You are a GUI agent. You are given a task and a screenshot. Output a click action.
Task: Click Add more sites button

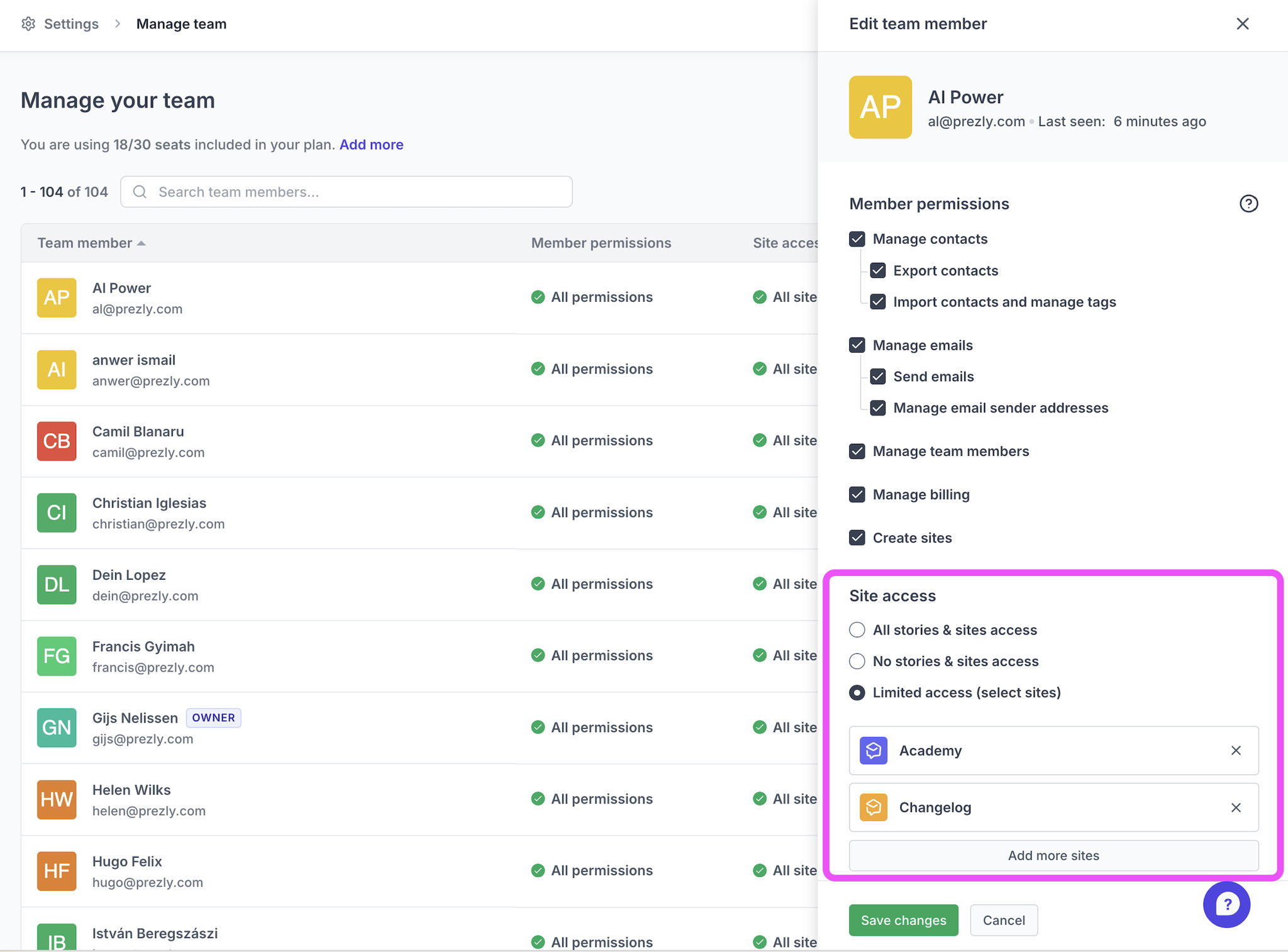coord(1053,856)
